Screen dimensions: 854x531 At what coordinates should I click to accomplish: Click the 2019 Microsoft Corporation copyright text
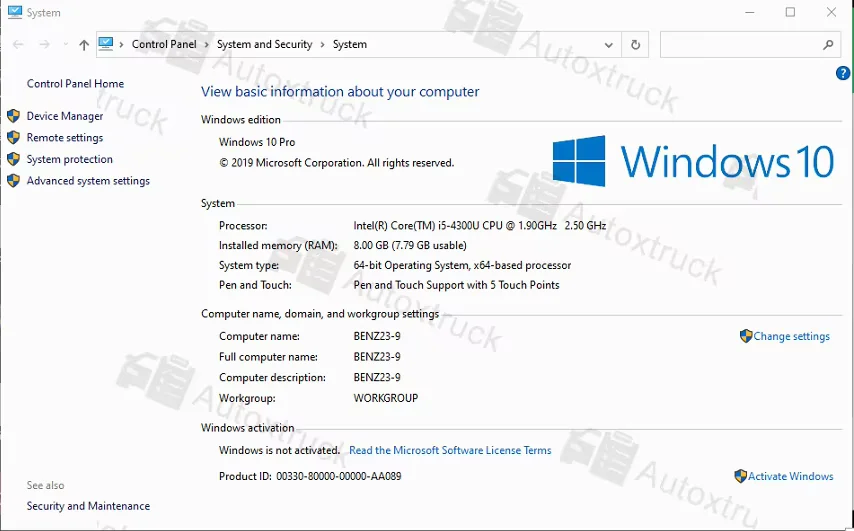337,163
